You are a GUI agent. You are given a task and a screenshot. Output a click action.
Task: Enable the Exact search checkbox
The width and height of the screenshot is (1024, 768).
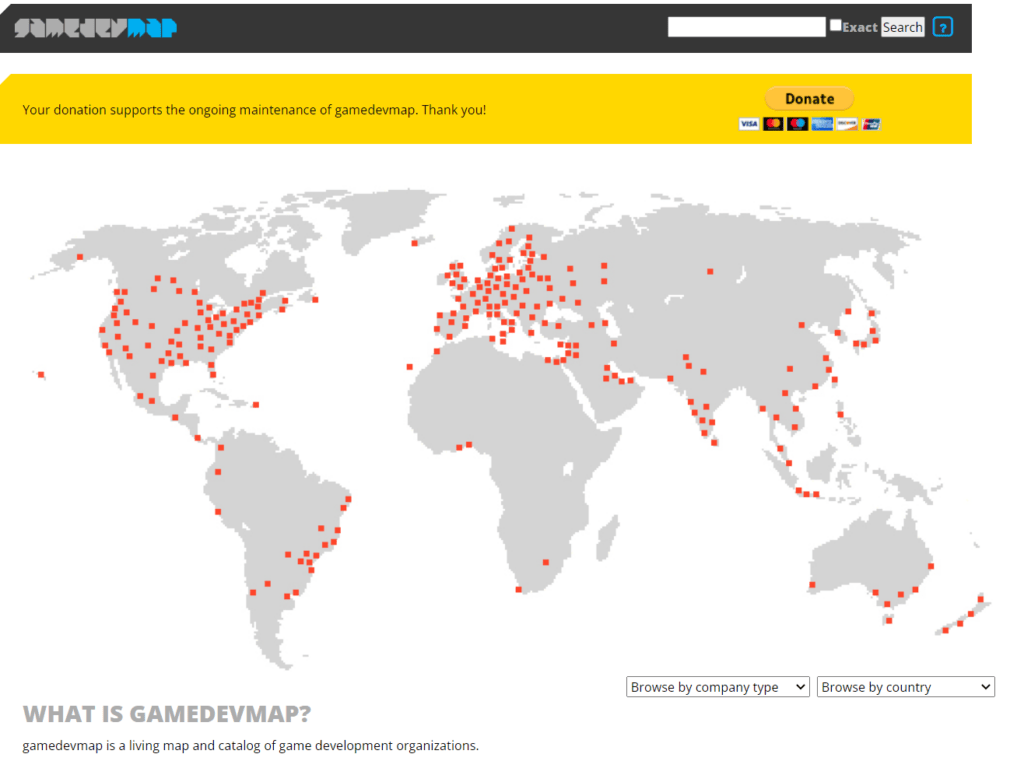click(x=835, y=24)
